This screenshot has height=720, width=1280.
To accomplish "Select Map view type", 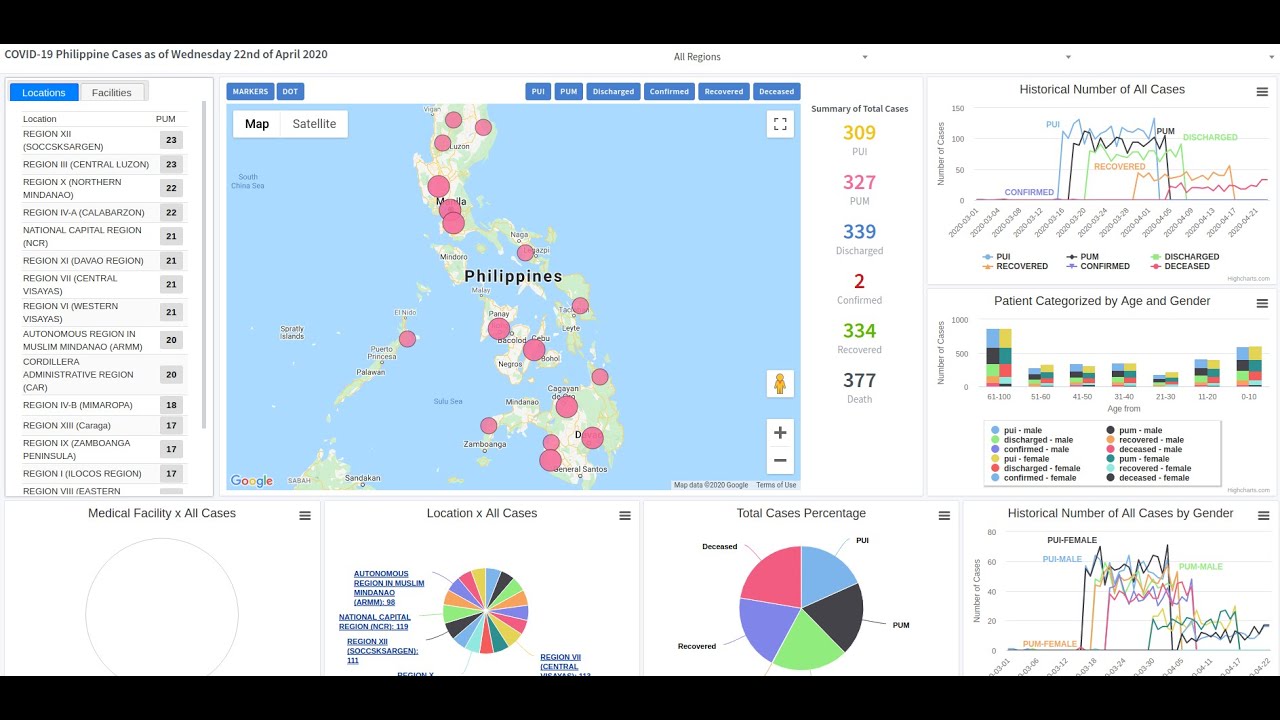I will [x=257, y=124].
